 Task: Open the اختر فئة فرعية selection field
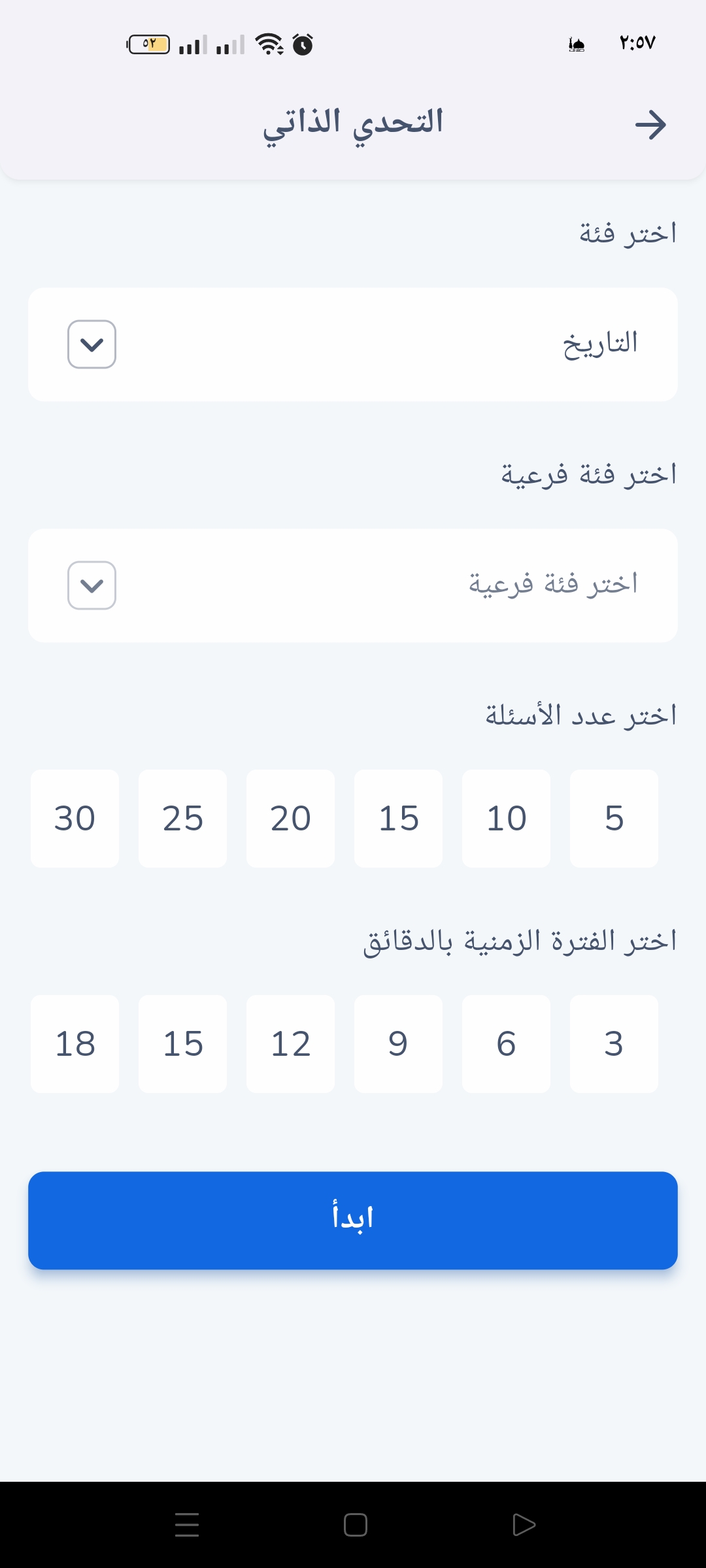click(392, 585)
